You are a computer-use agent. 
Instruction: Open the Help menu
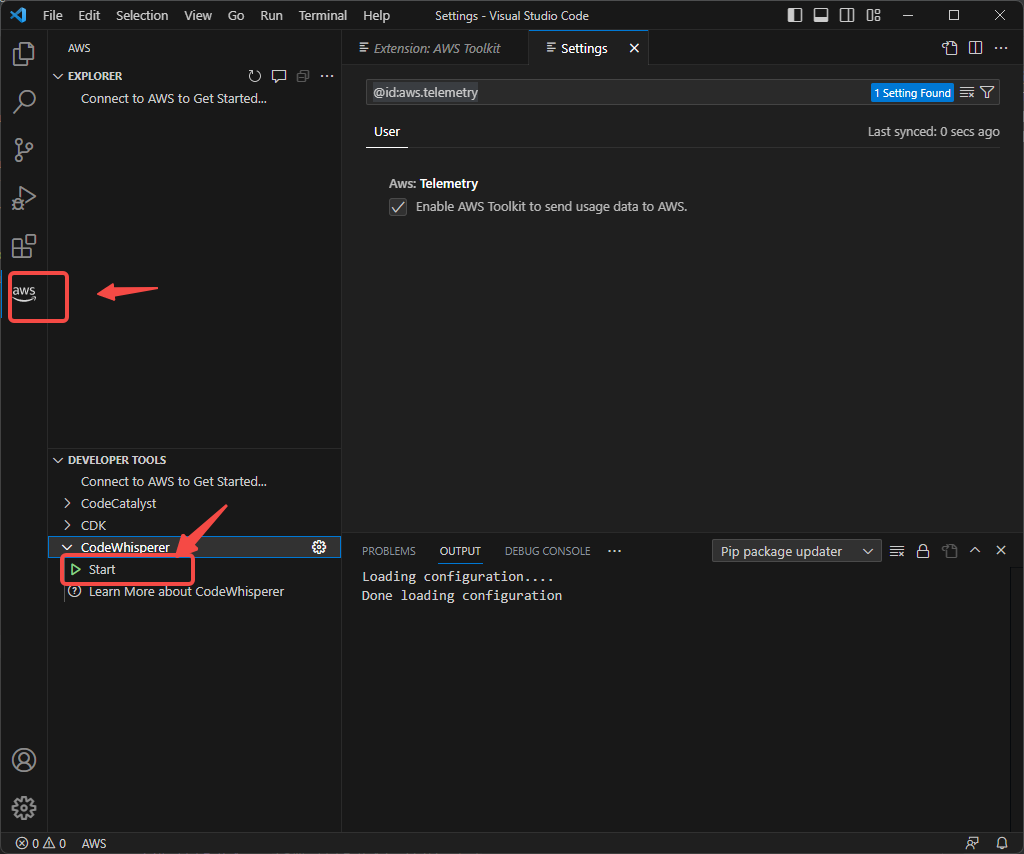(376, 15)
